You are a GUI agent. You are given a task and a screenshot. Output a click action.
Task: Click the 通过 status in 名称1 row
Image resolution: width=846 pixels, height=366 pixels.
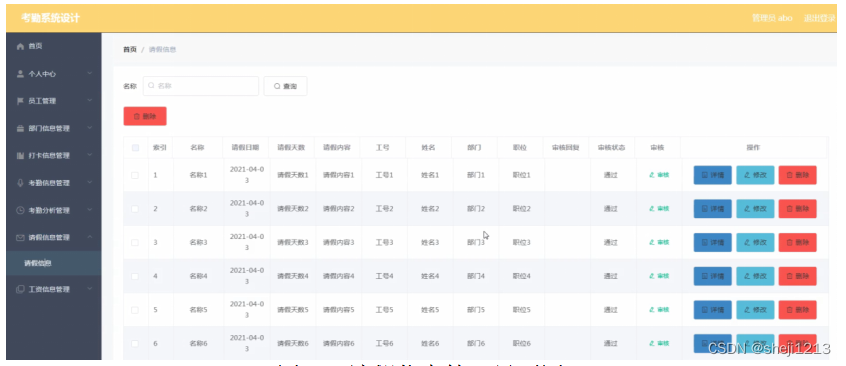(610, 175)
